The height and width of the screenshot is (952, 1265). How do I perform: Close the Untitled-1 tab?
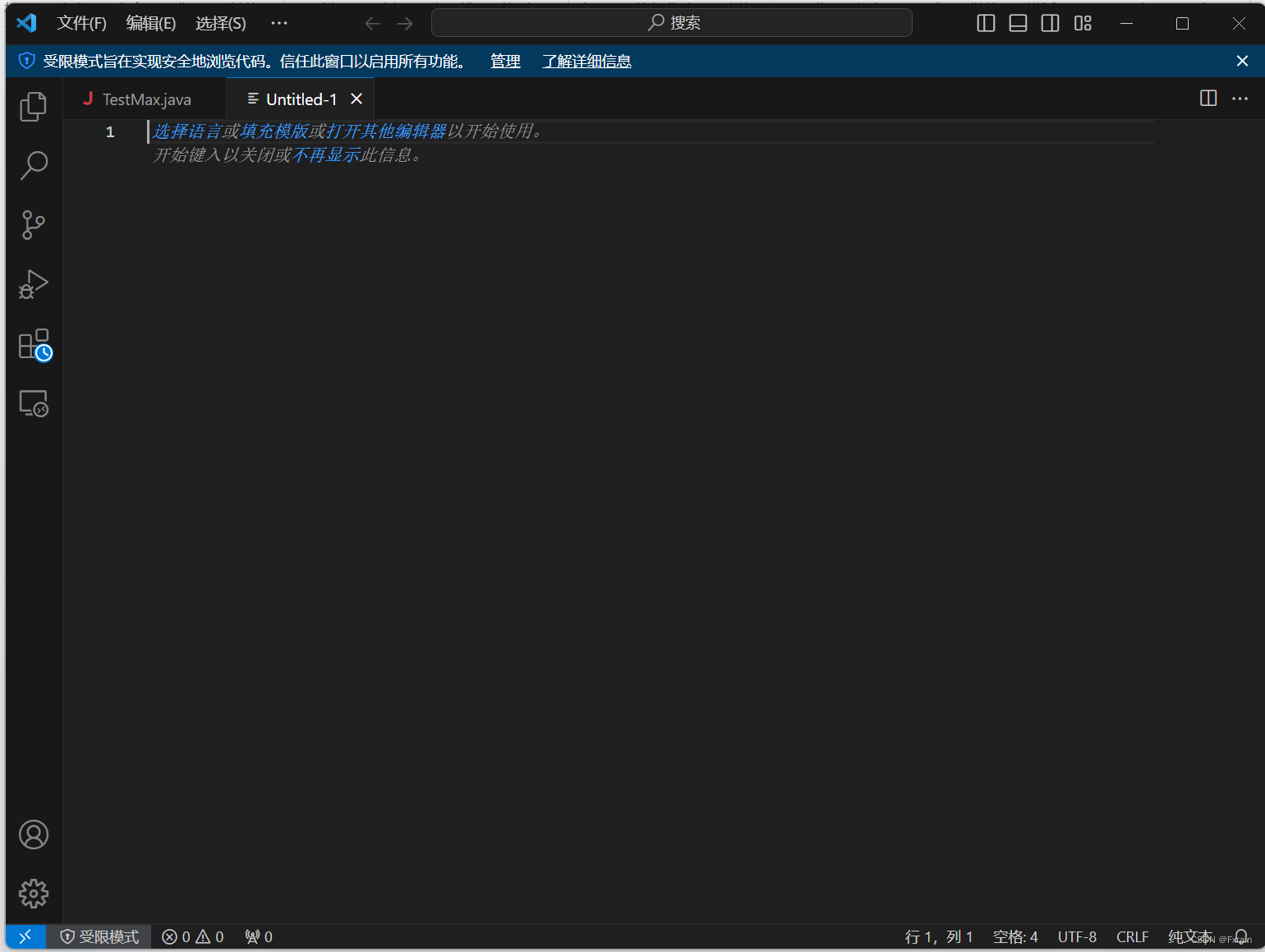tap(356, 99)
